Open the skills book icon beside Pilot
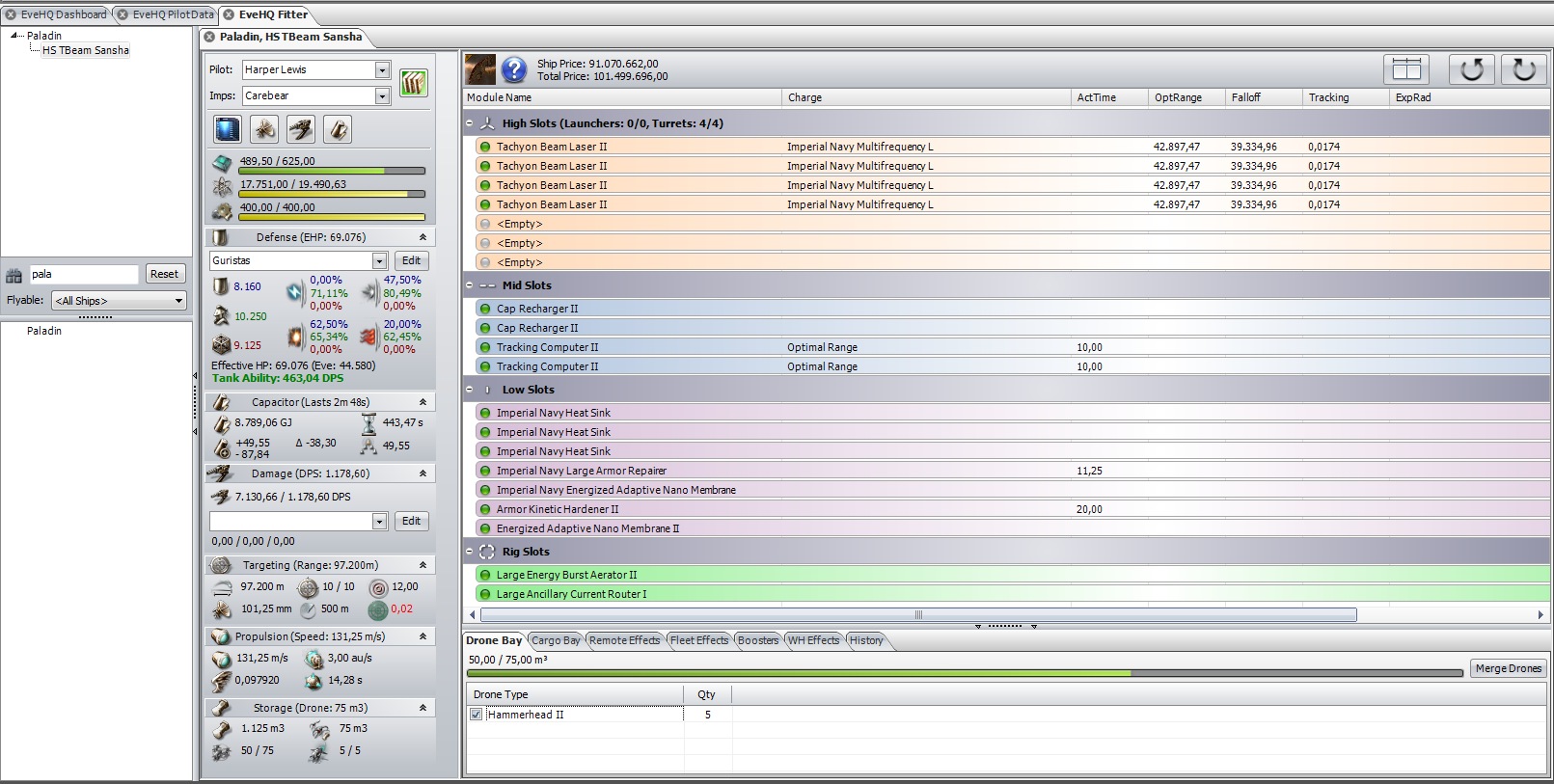 click(x=413, y=82)
